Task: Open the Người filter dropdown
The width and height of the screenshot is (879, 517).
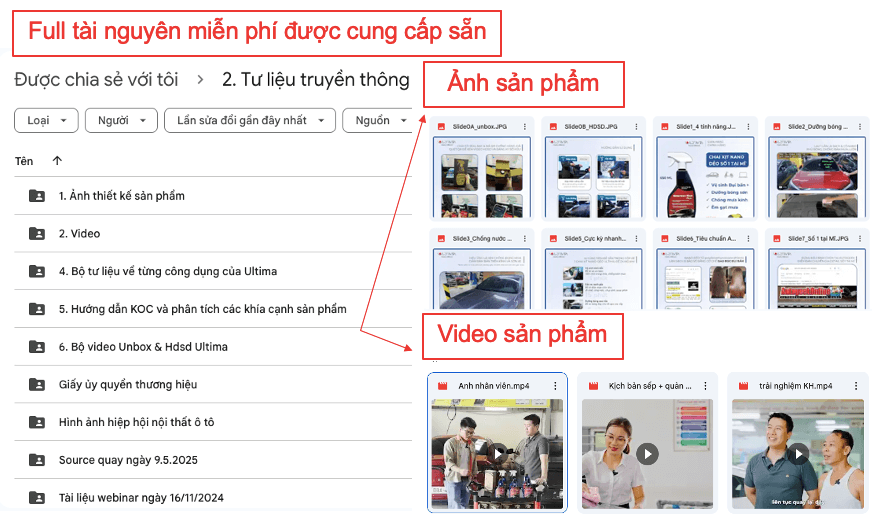Action: (x=121, y=121)
